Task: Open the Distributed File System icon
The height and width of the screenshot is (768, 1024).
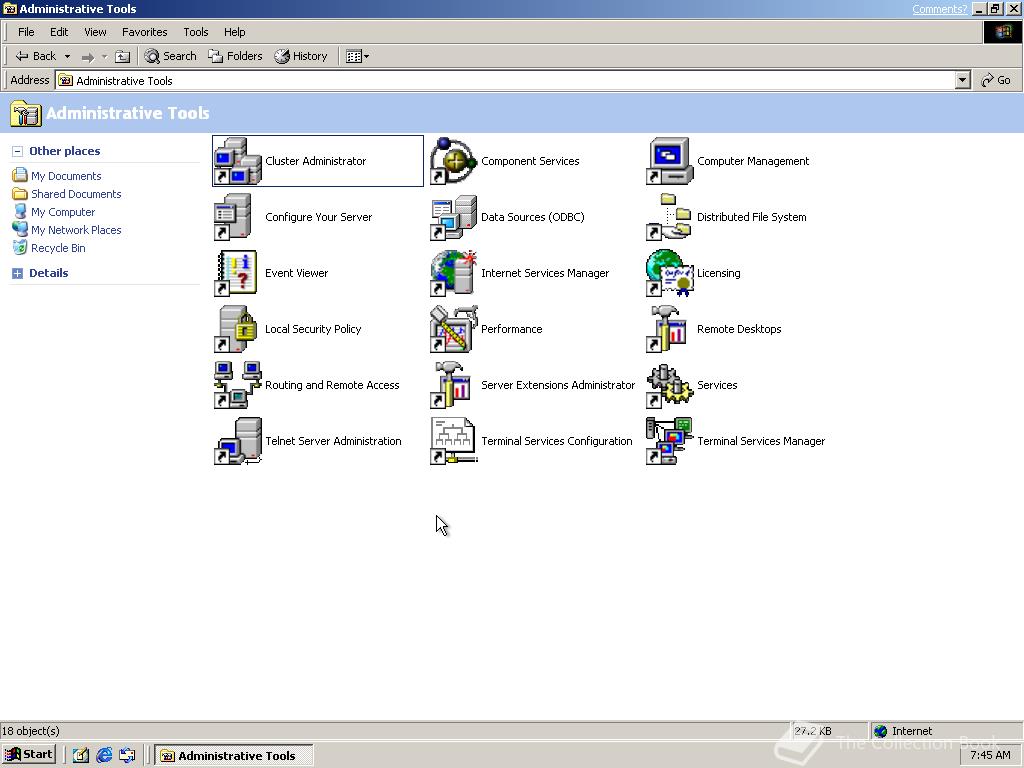Action: click(x=669, y=217)
